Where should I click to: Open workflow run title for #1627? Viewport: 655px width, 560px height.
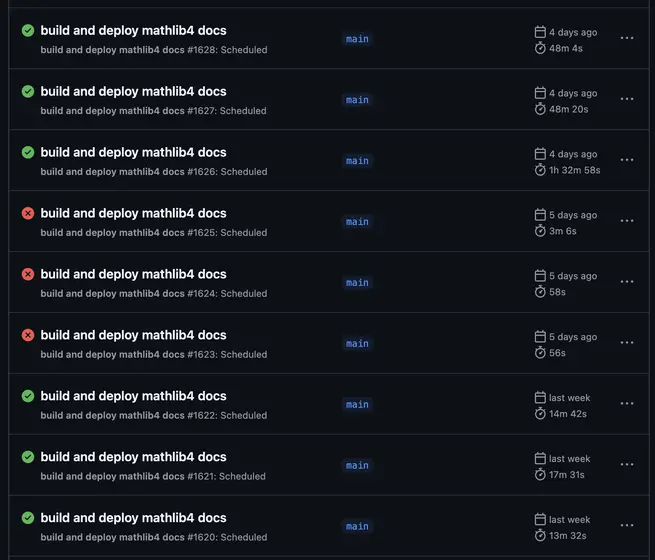pyautogui.click(x=133, y=91)
